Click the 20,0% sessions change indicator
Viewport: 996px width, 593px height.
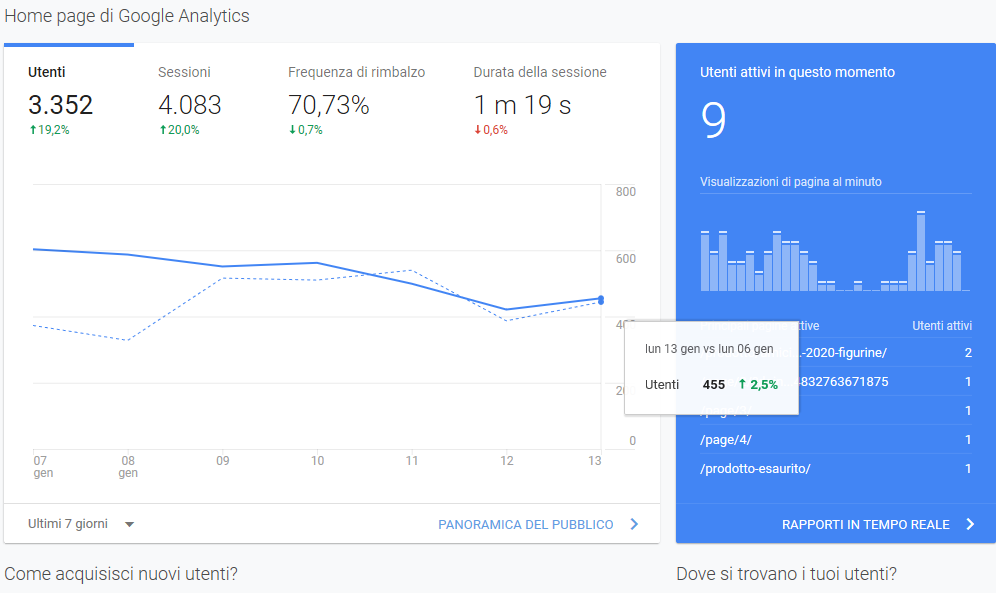(x=179, y=130)
